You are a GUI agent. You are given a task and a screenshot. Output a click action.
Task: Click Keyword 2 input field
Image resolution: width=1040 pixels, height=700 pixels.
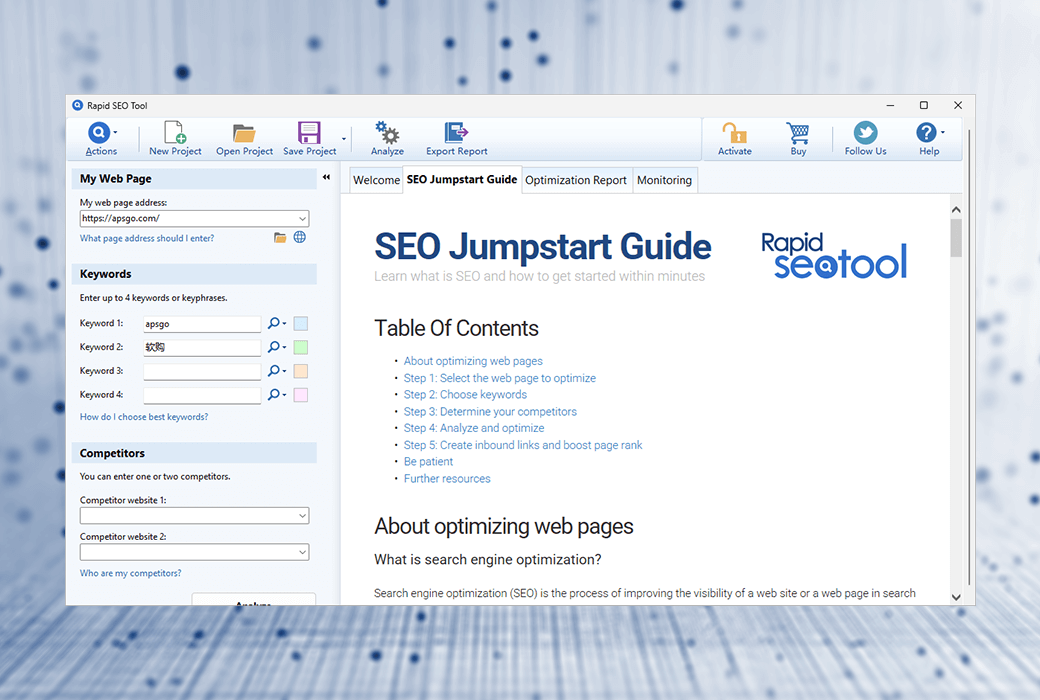202,347
